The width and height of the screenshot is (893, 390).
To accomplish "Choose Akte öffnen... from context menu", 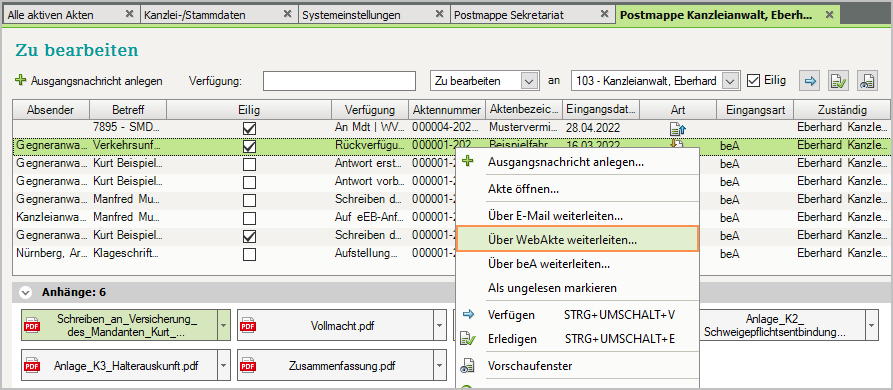I will [577, 189].
